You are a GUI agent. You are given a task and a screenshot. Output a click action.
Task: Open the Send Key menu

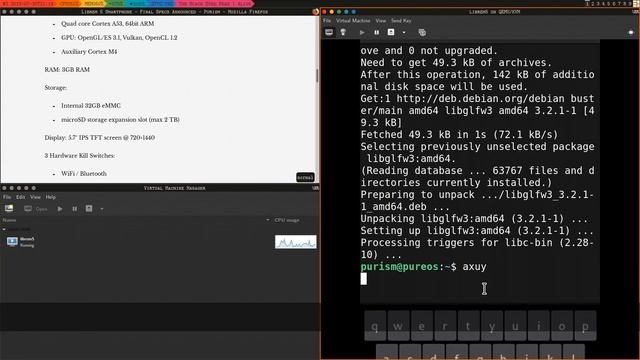tap(401, 20)
